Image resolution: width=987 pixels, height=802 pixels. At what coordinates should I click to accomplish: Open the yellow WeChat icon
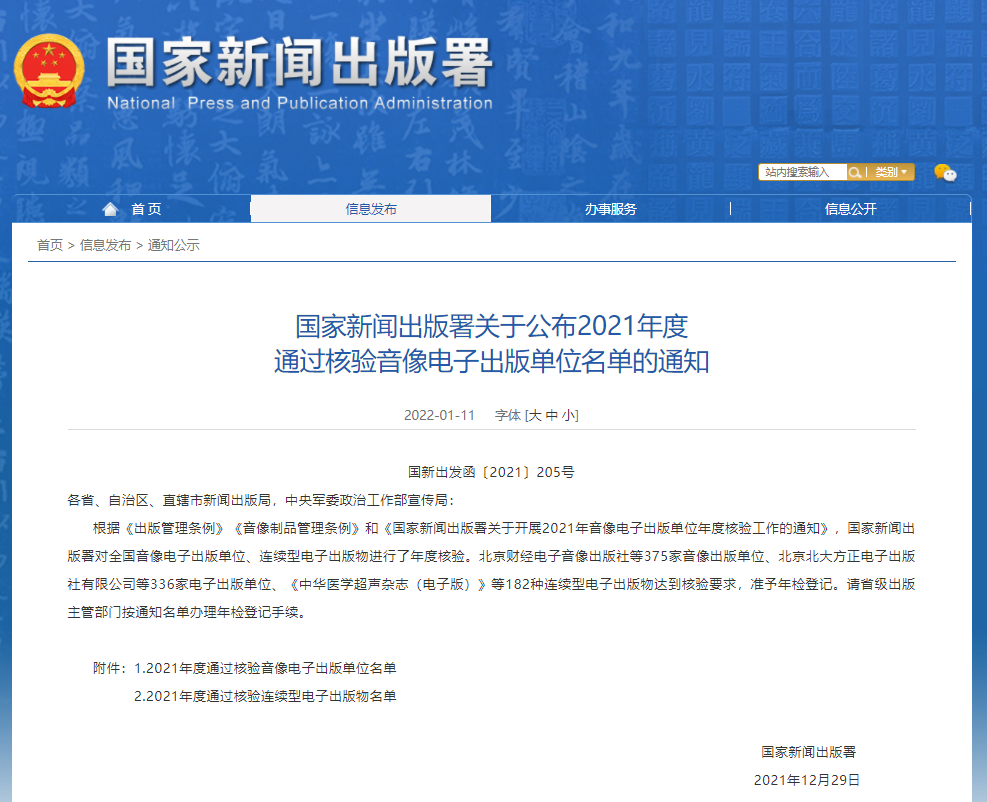940,170
